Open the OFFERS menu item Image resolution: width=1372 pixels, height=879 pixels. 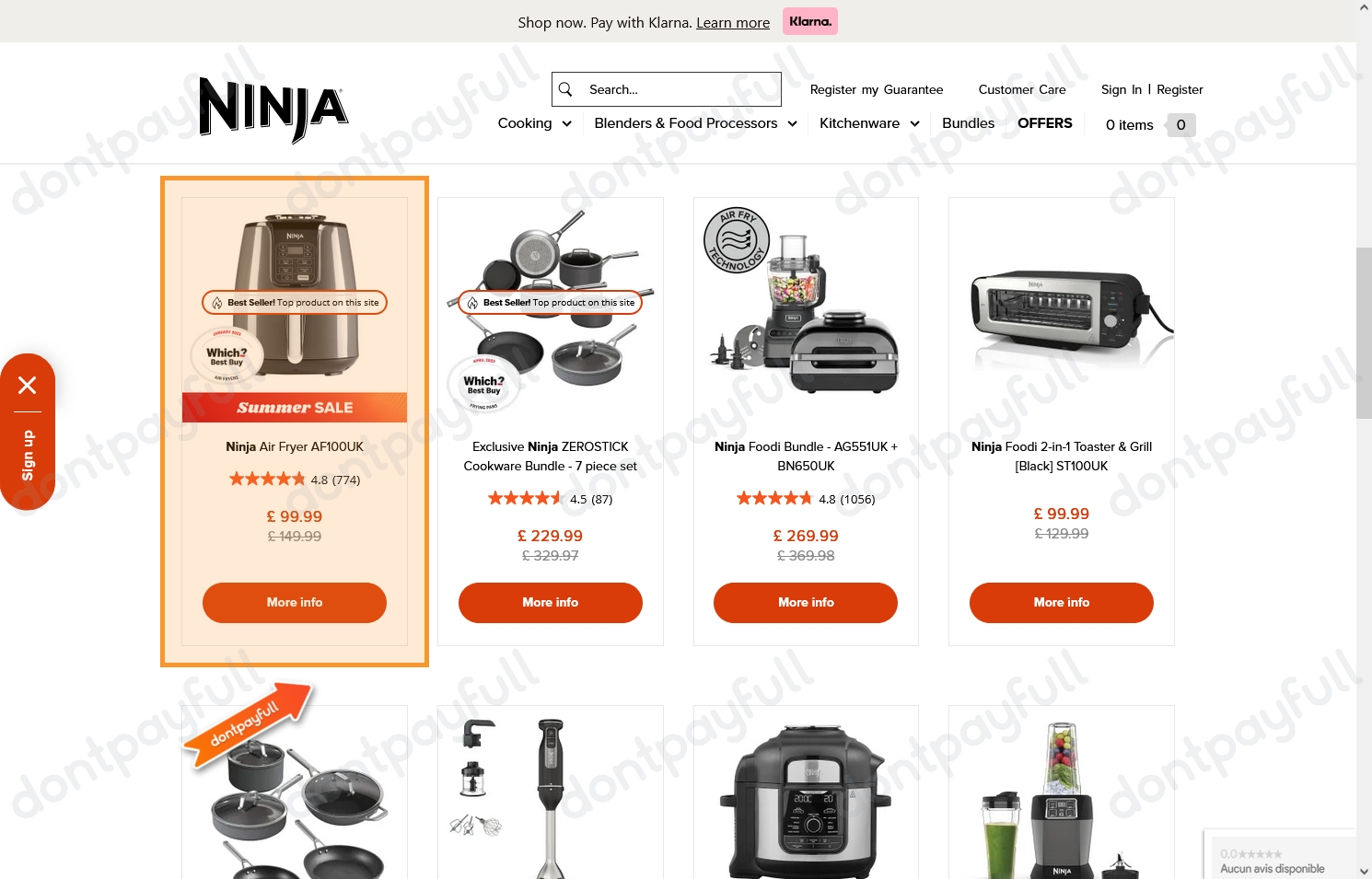1044,123
